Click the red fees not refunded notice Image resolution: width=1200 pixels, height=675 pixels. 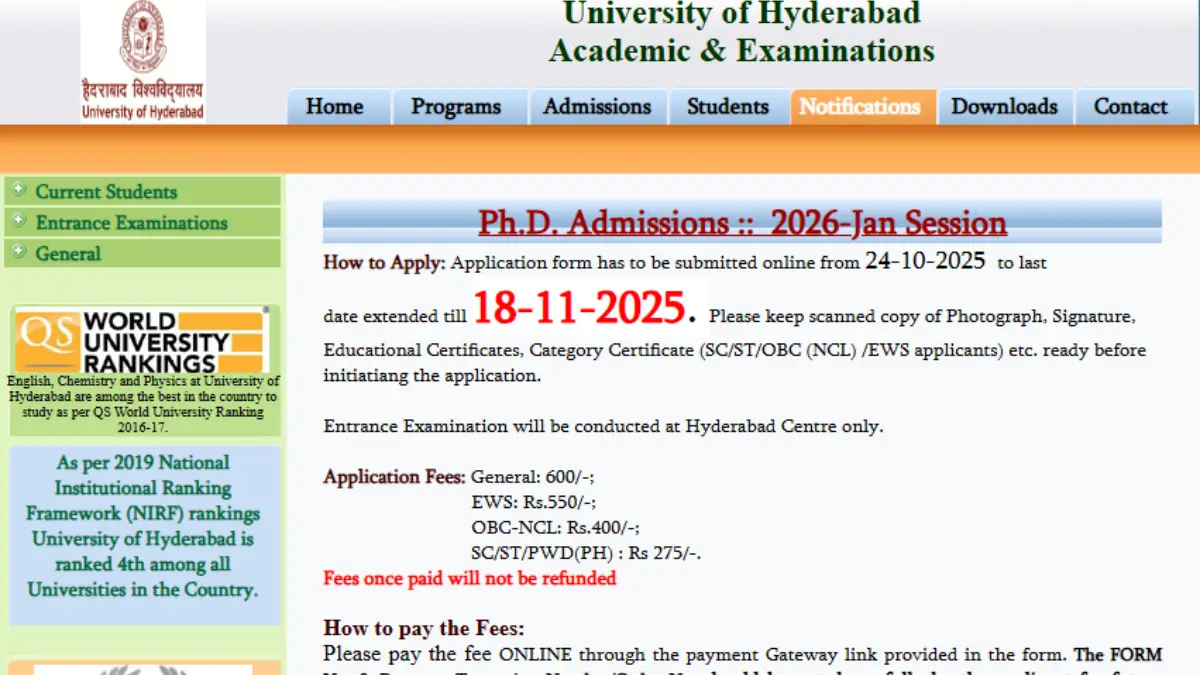[x=469, y=578]
